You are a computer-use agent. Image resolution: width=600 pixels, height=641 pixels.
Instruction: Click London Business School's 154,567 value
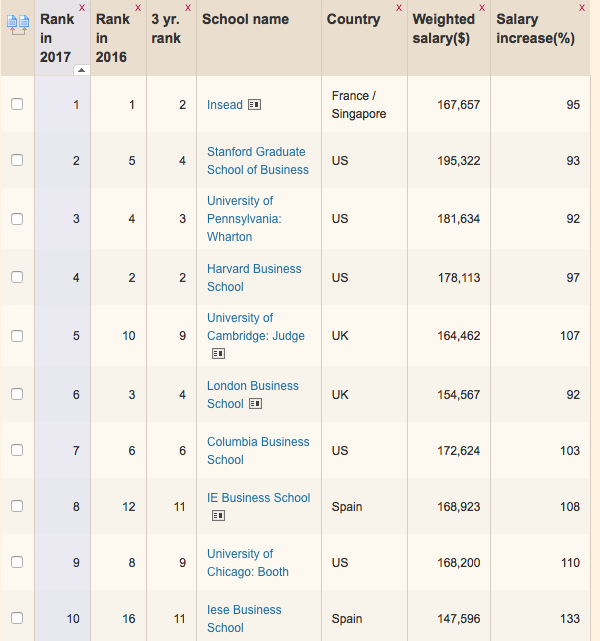click(x=459, y=394)
